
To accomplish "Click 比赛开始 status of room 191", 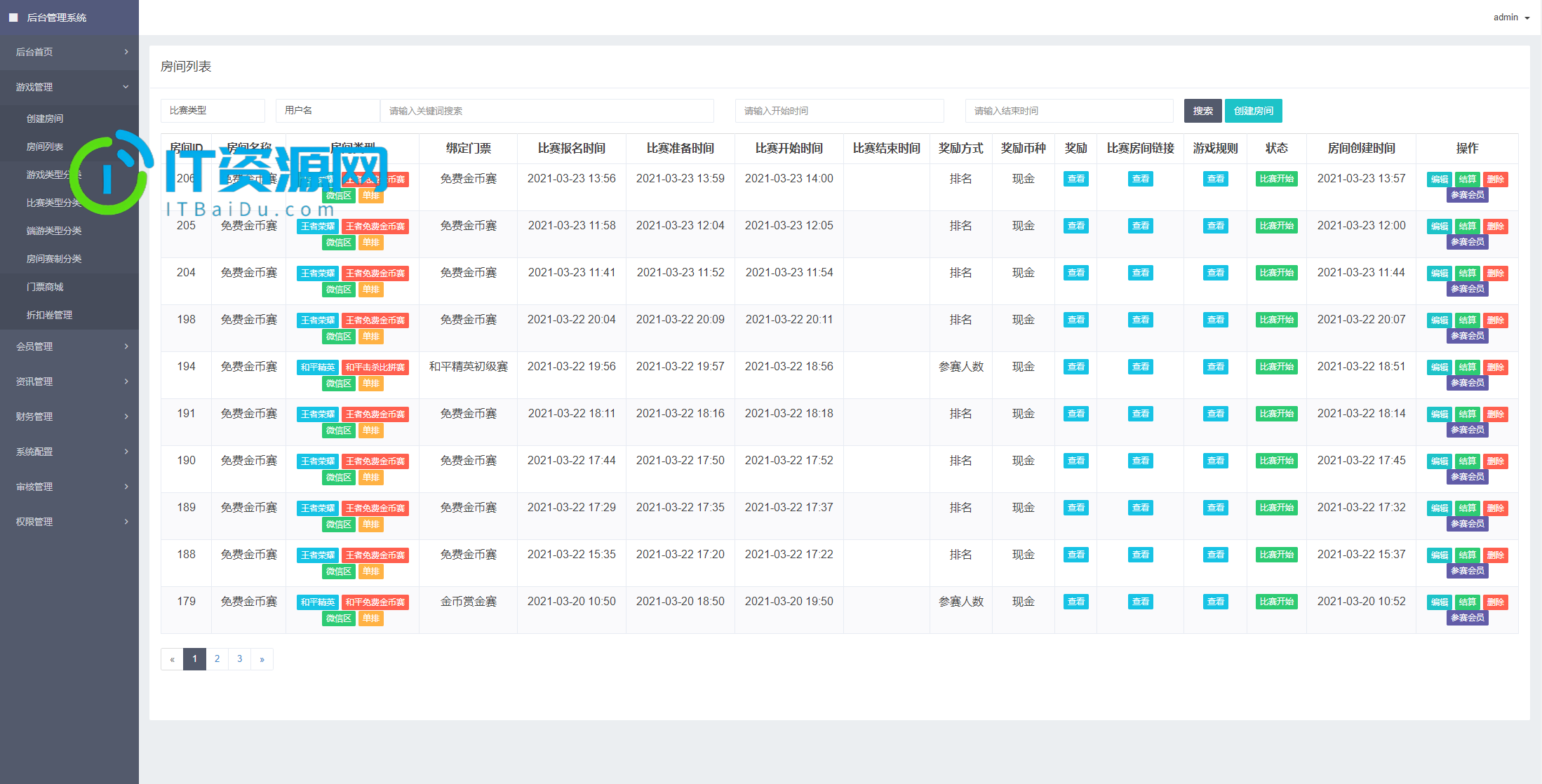I will point(1276,414).
